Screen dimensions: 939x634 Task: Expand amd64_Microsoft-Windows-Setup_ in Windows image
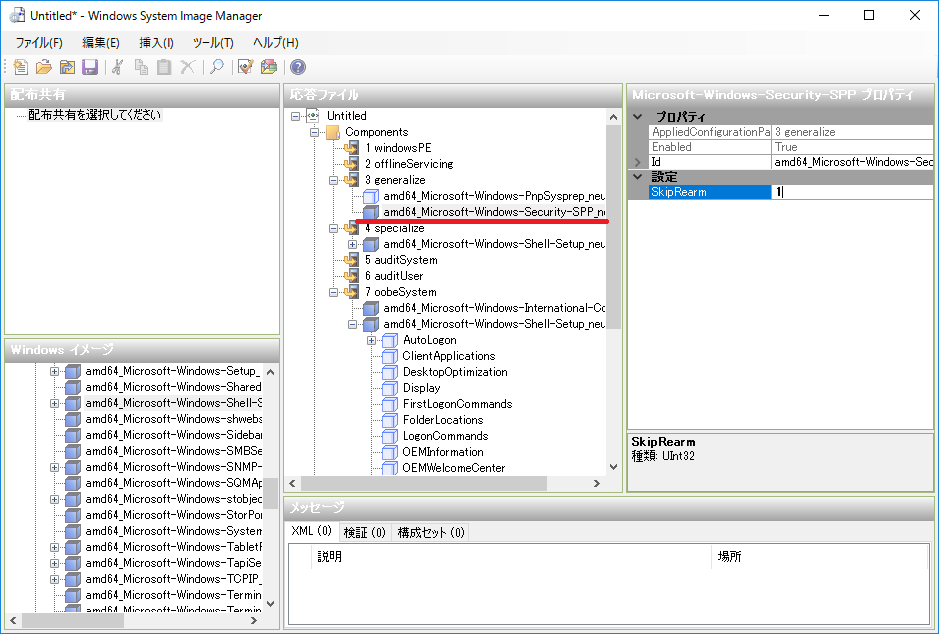54,371
